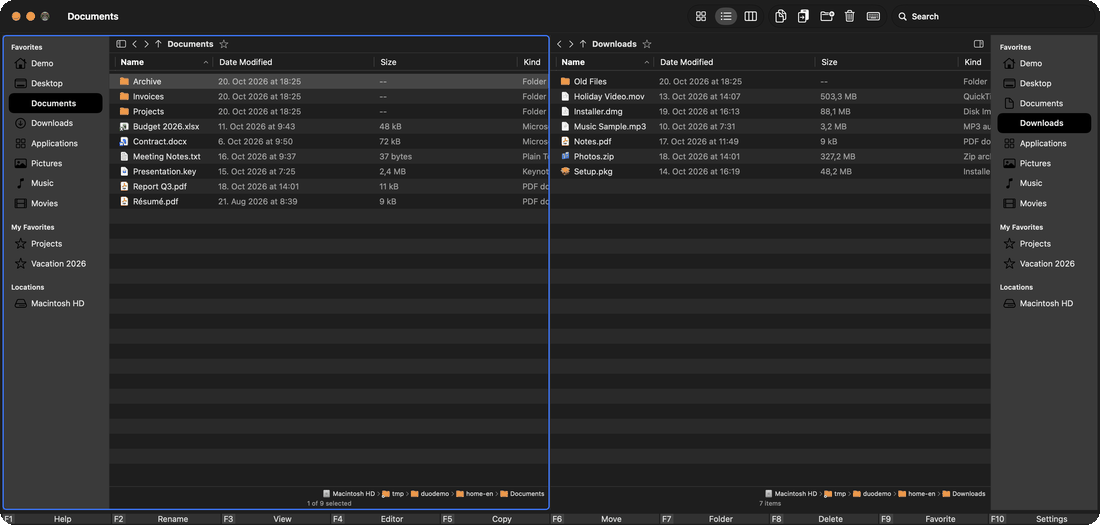
Task: Open Desktop in left sidebar
Action: pyautogui.click(x=55, y=83)
